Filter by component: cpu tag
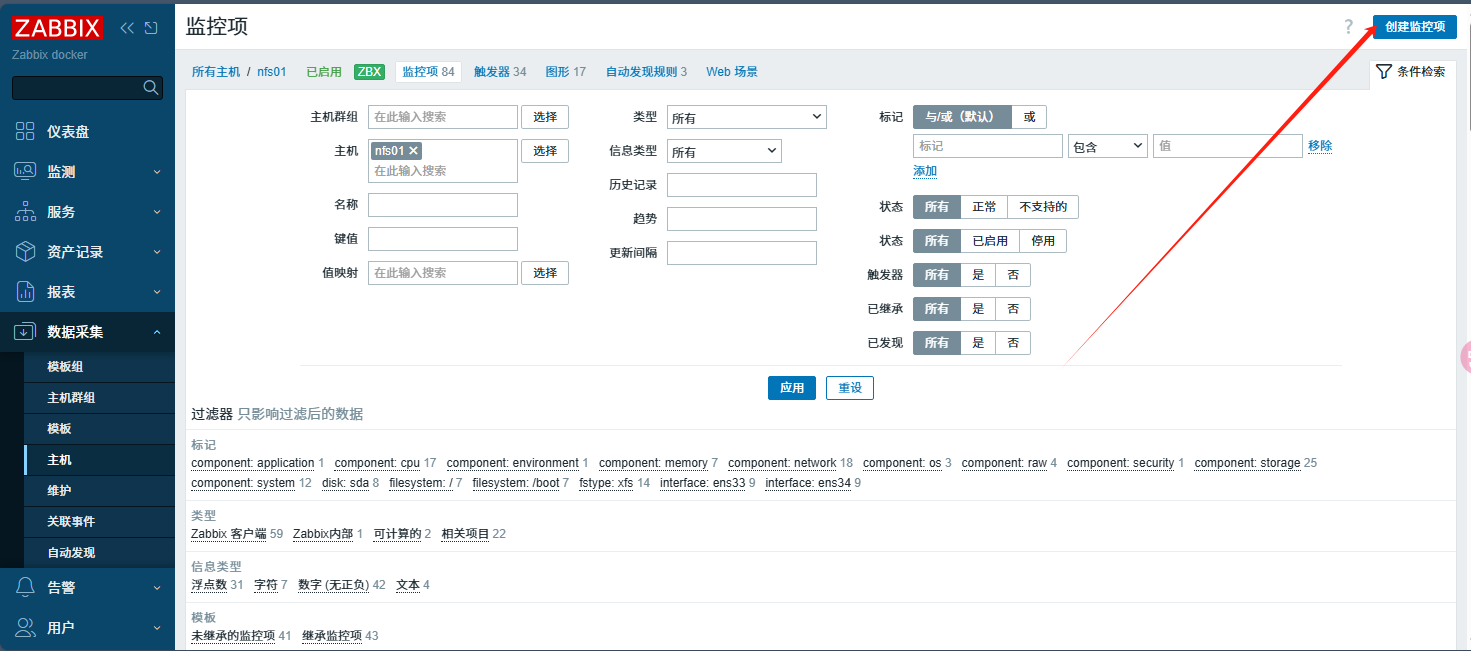The height and width of the screenshot is (651, 1471). [377, 463]
